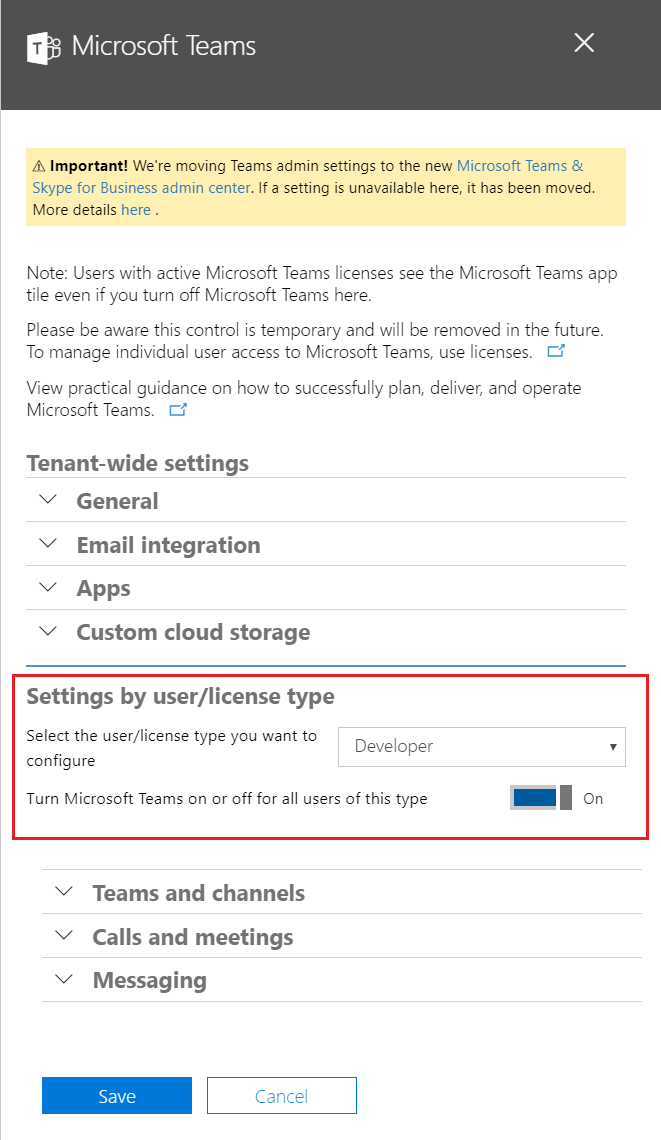
Task: Expand the Custom cloud storage chevron
Action: (48, 631)
